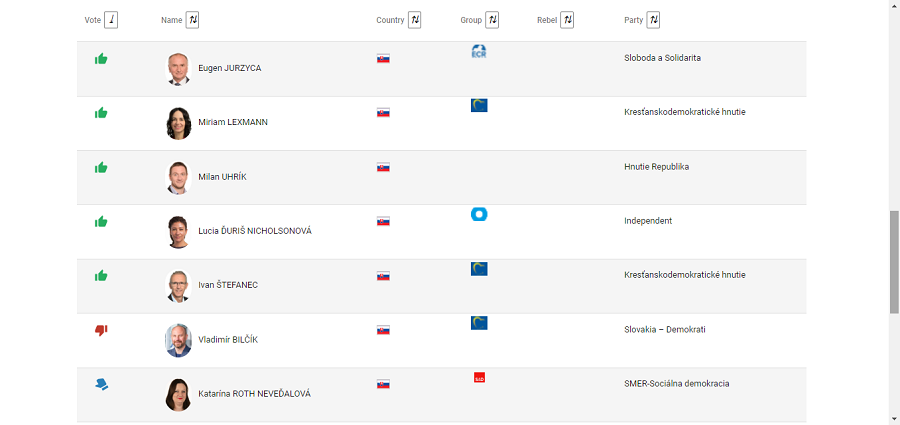
Task: Select Milan UHRÍK name link
Action: [222, 177]
